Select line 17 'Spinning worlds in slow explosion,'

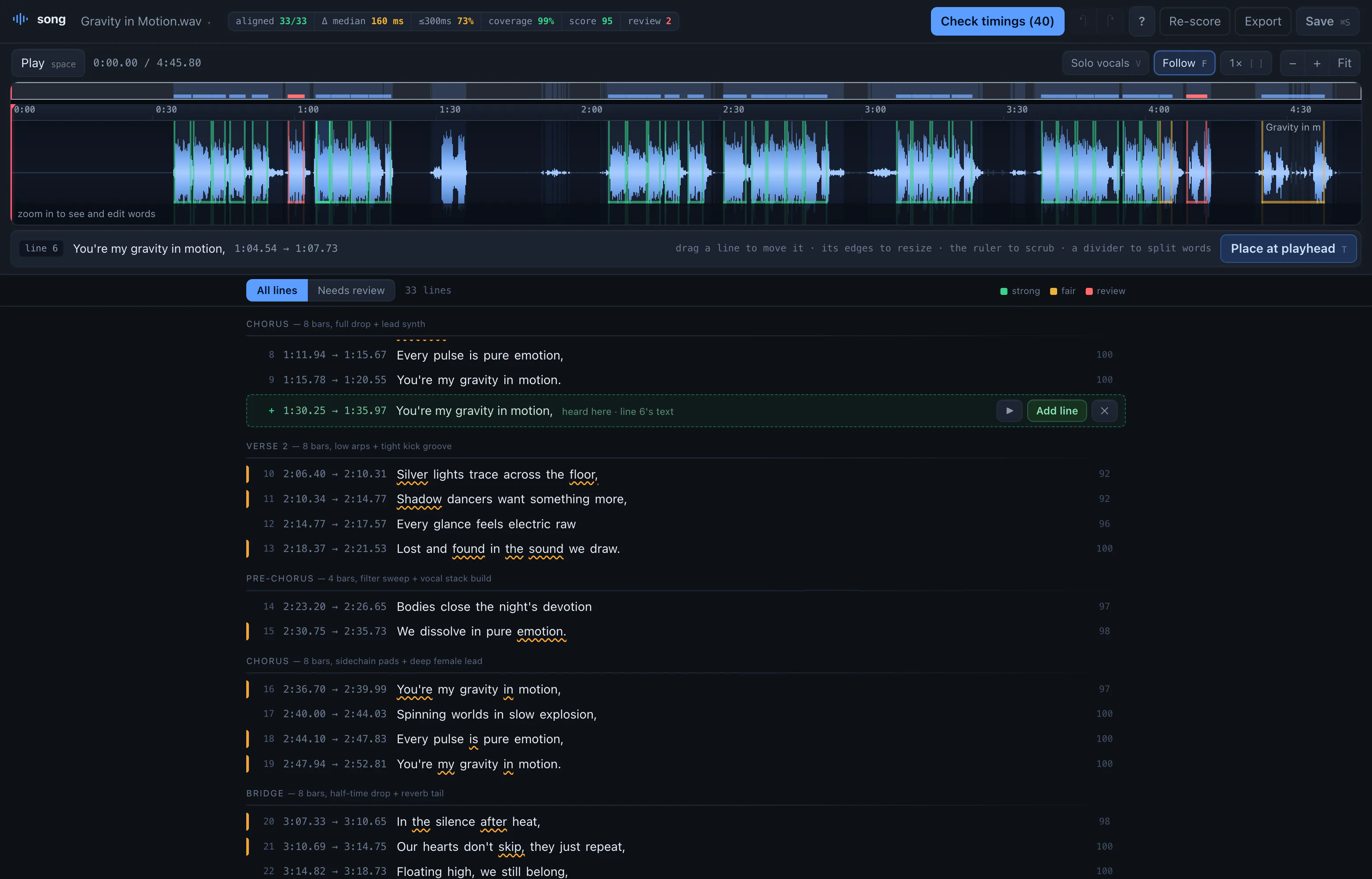pyautogui.click(x=685, y=714)
